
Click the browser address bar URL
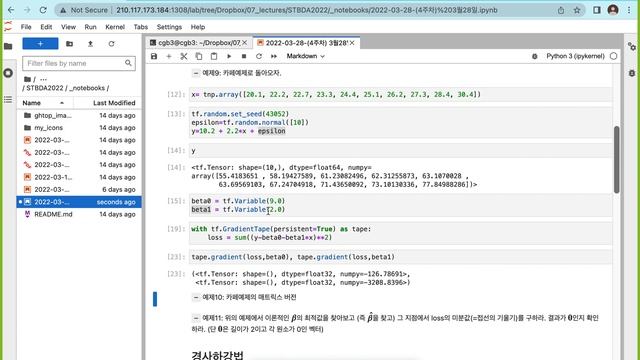click(x=307, y=10)
